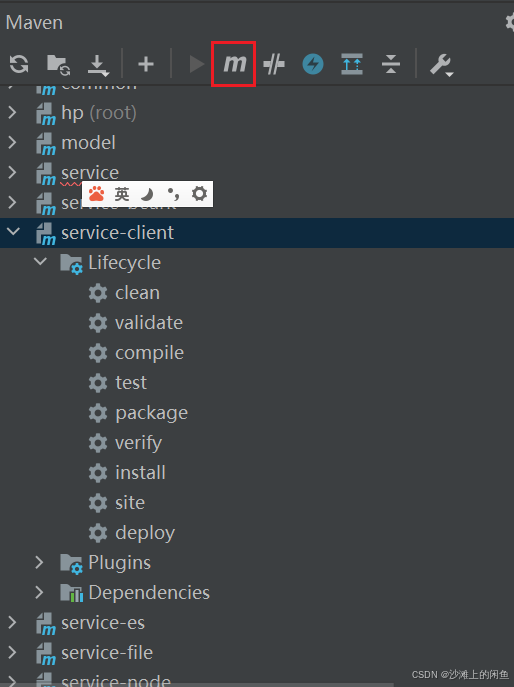Open input method toolbar settings gear
The width and height of the screenshot is (514, 687).
pos(199,193)
